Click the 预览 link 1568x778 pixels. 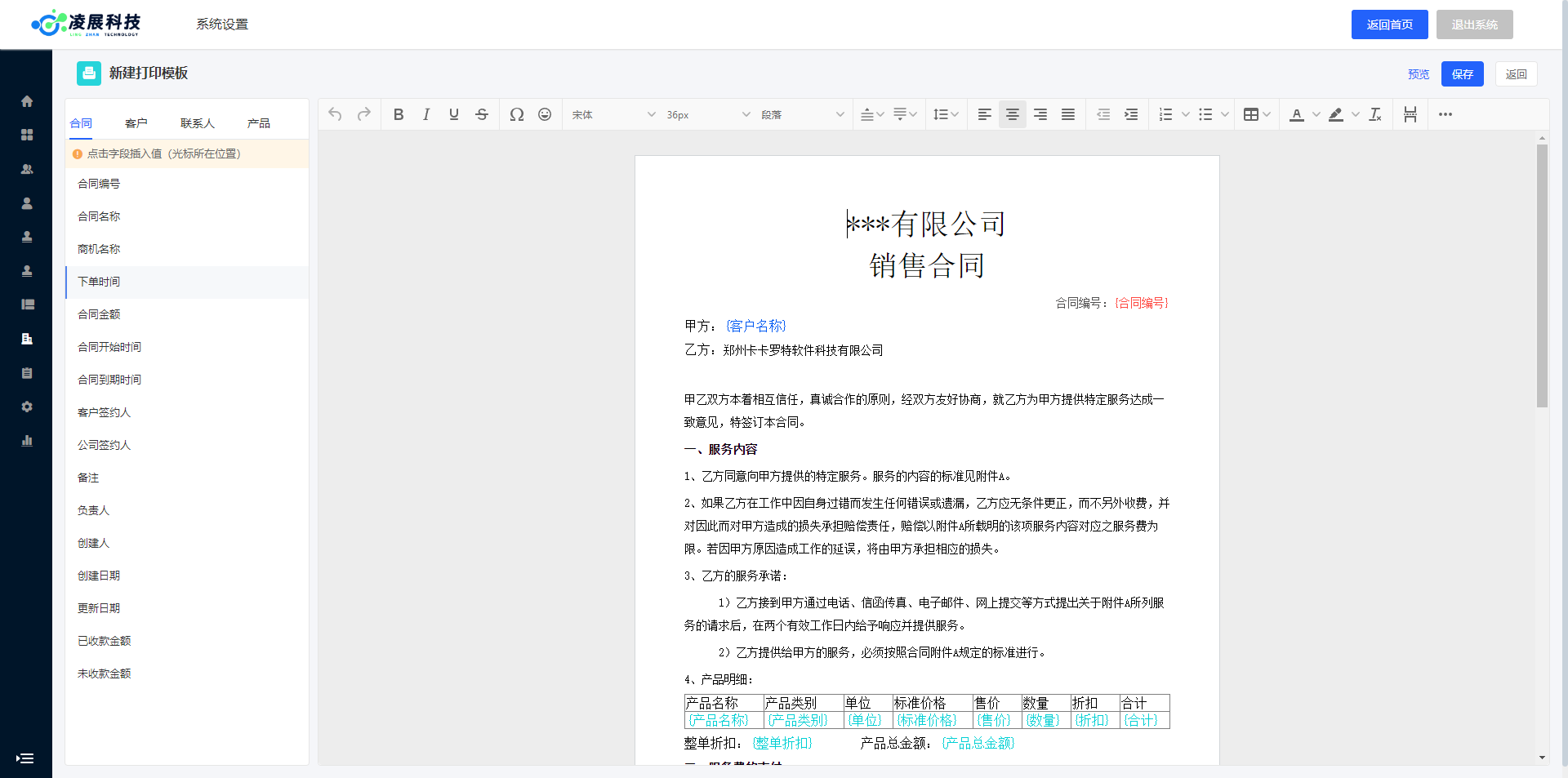coord(1419,74)
